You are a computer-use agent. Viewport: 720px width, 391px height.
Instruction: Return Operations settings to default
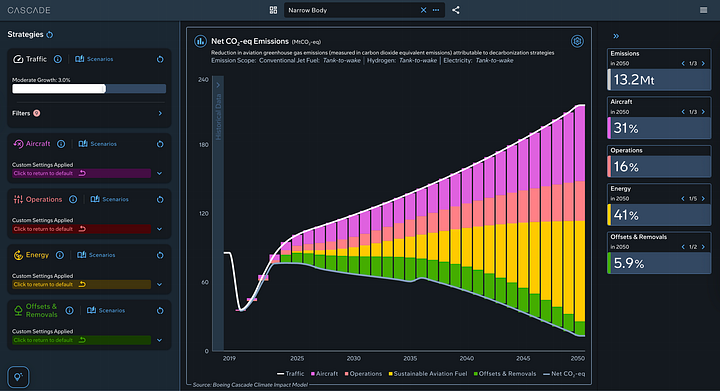tap(81, 229)
